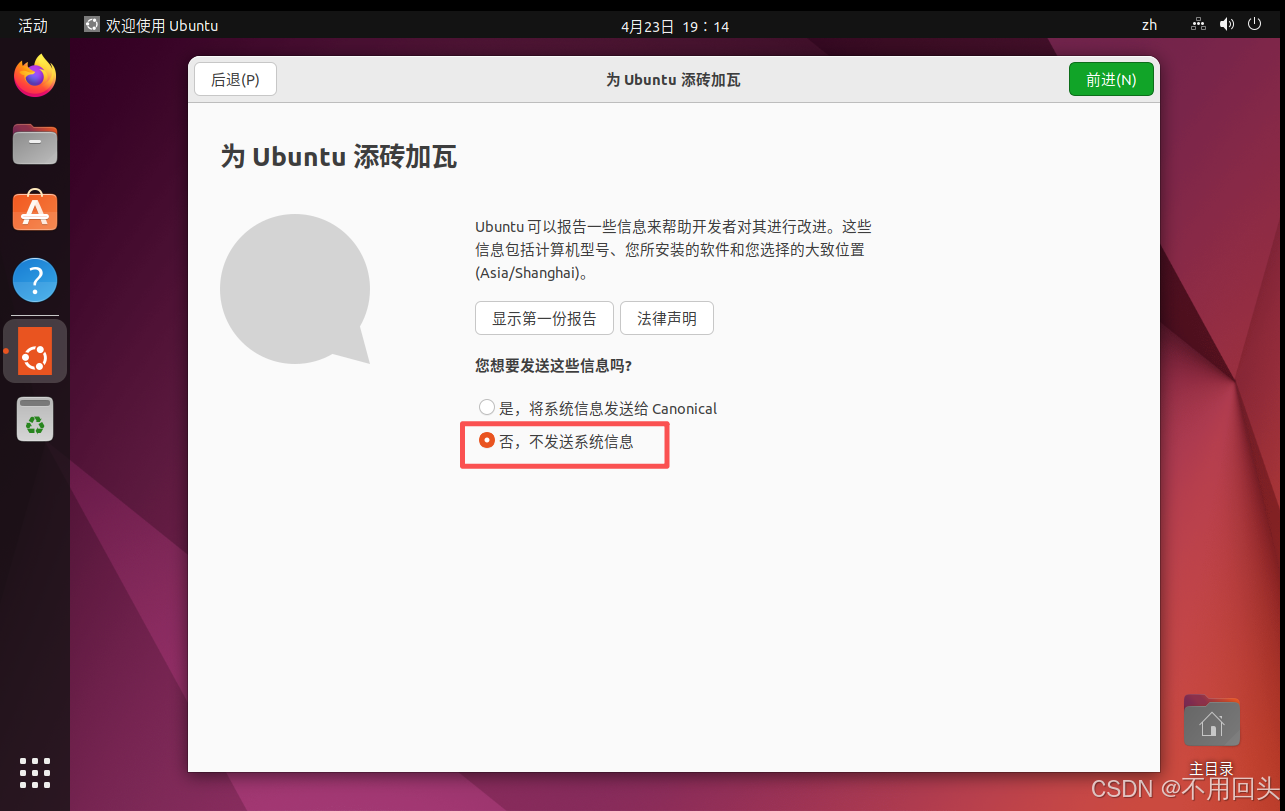
Task: Open the 主目录 desktop folder
Action: point(1211,735)
